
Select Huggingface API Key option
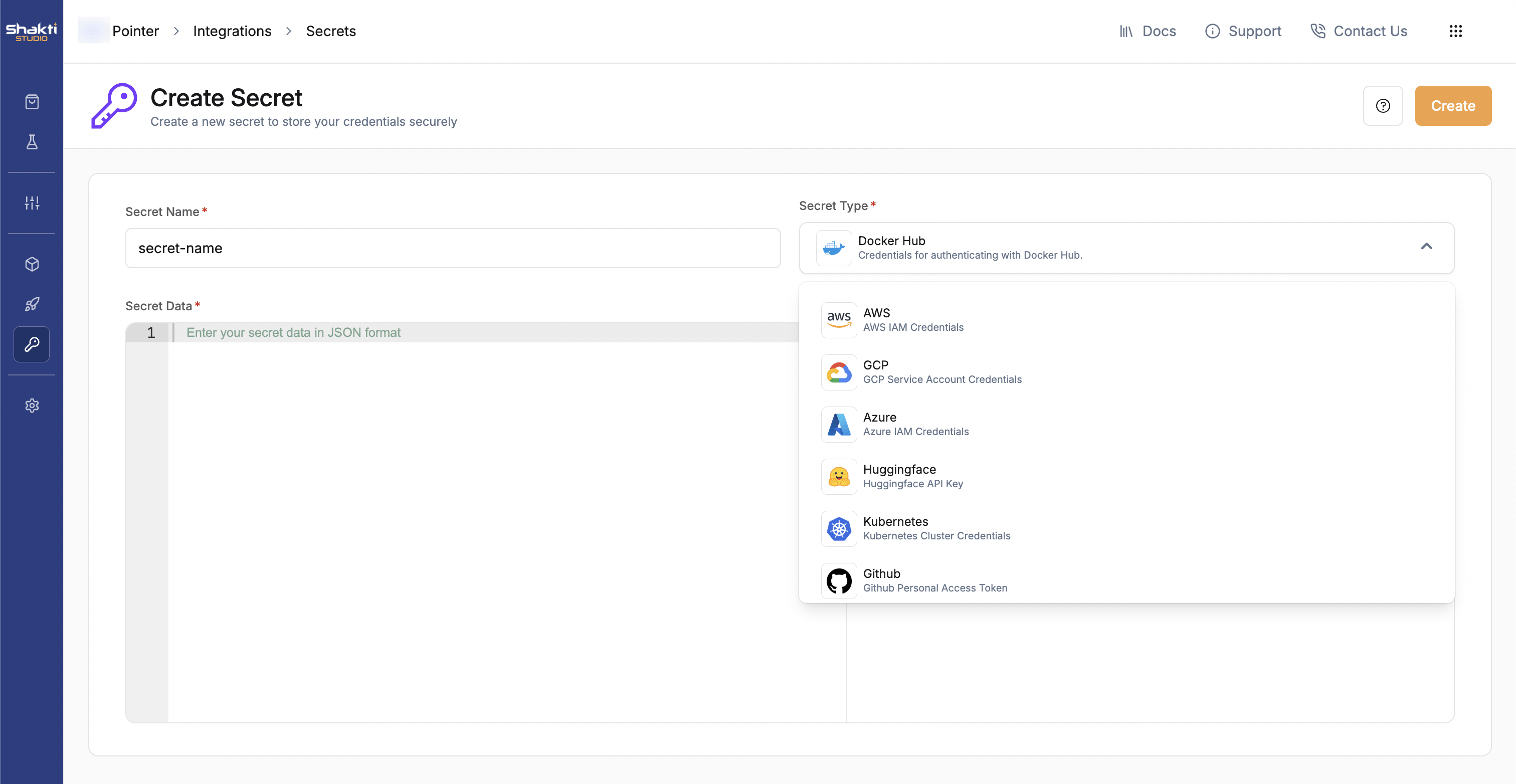pyautogui.click(x=1126, y=476)
